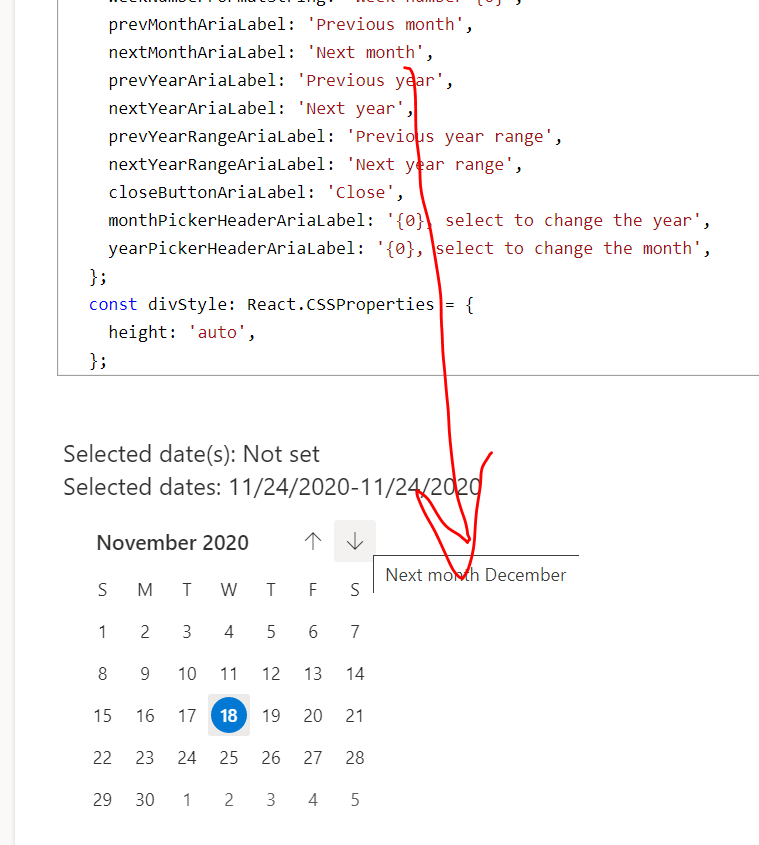Screen dimensions: 759x845
Task: Select the highlighted date 18
Action: 229,716
